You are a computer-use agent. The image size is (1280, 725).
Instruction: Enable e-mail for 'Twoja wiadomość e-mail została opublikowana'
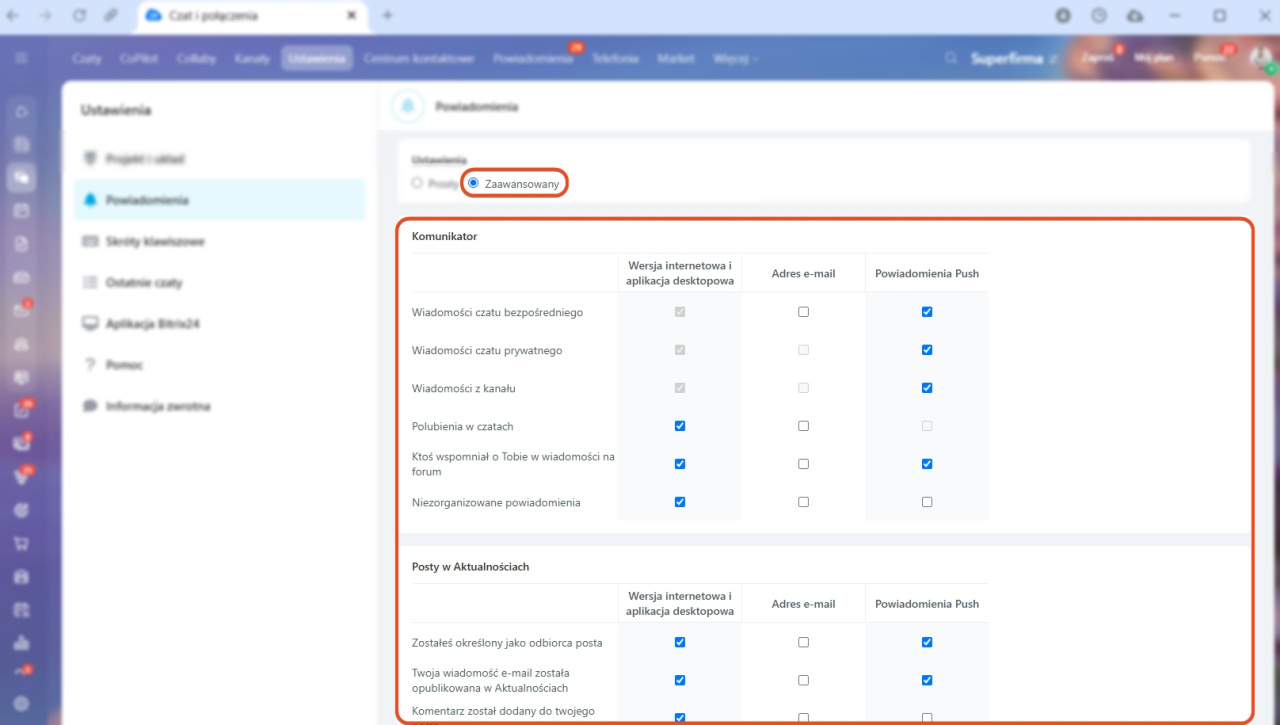[803, 680]
